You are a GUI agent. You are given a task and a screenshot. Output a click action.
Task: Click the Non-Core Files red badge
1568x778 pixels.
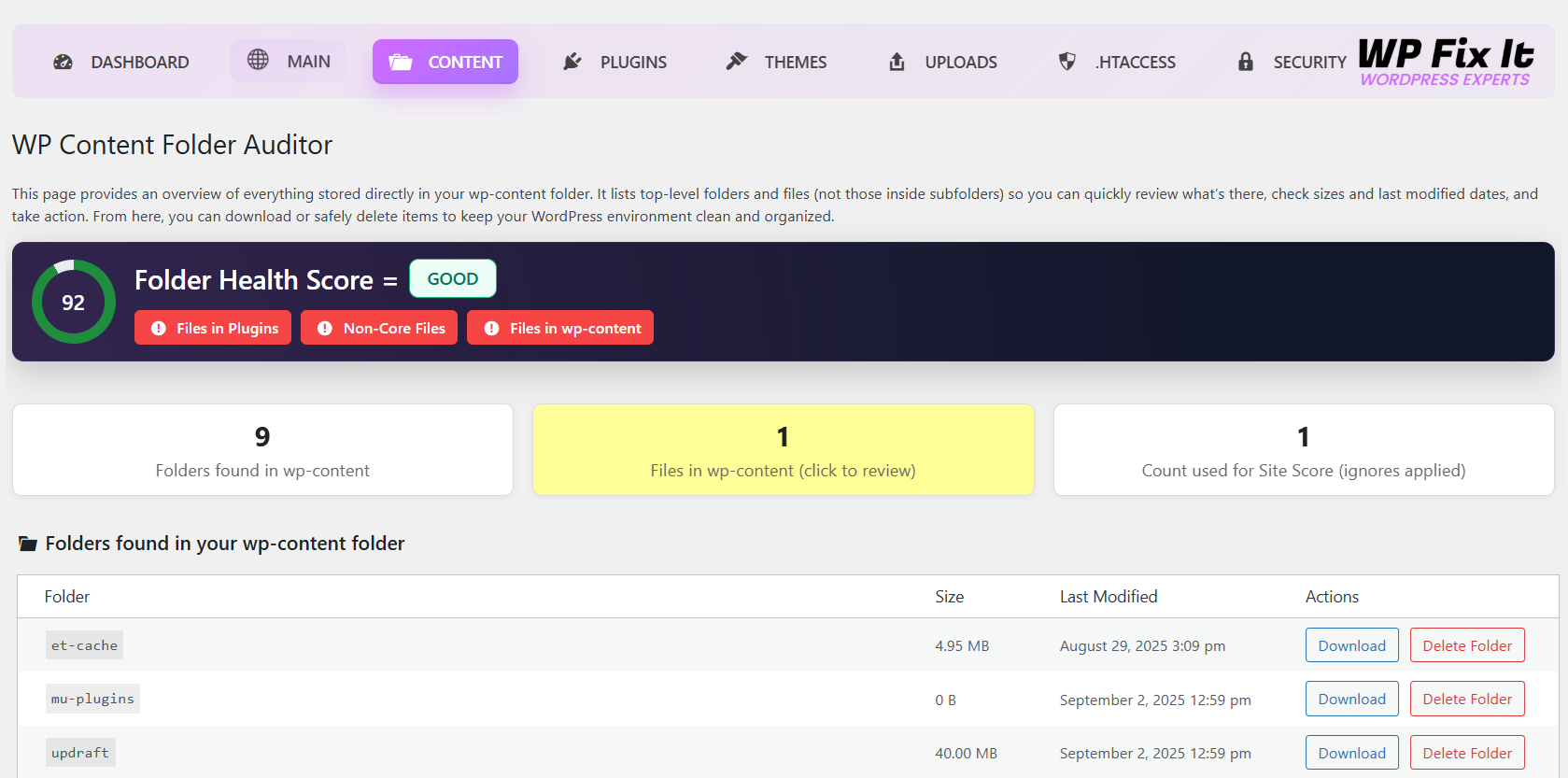[x=379, y=328]
